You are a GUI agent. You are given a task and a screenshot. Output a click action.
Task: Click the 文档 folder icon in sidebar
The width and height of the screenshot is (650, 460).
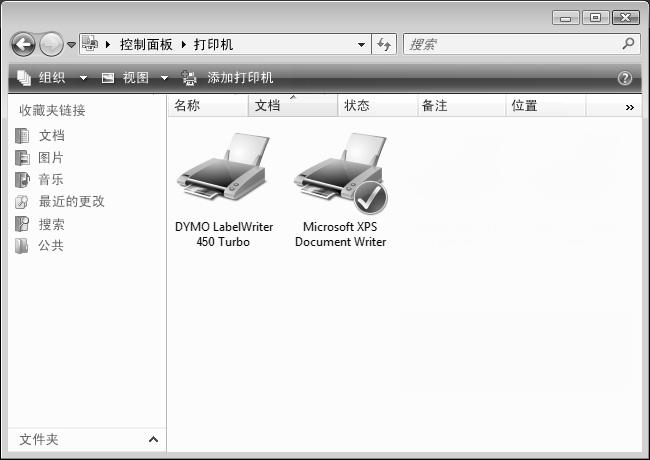point(22,136)
